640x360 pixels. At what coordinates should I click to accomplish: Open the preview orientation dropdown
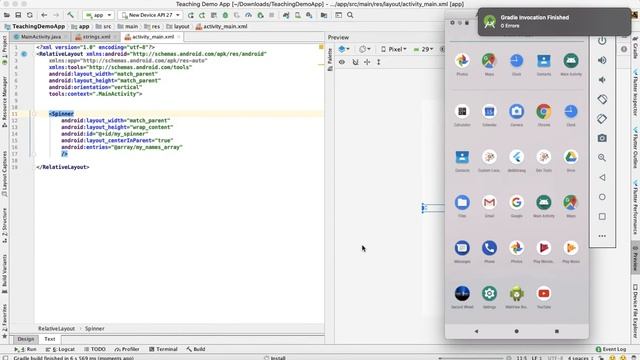pyautogui.click(x=364, y=49)
